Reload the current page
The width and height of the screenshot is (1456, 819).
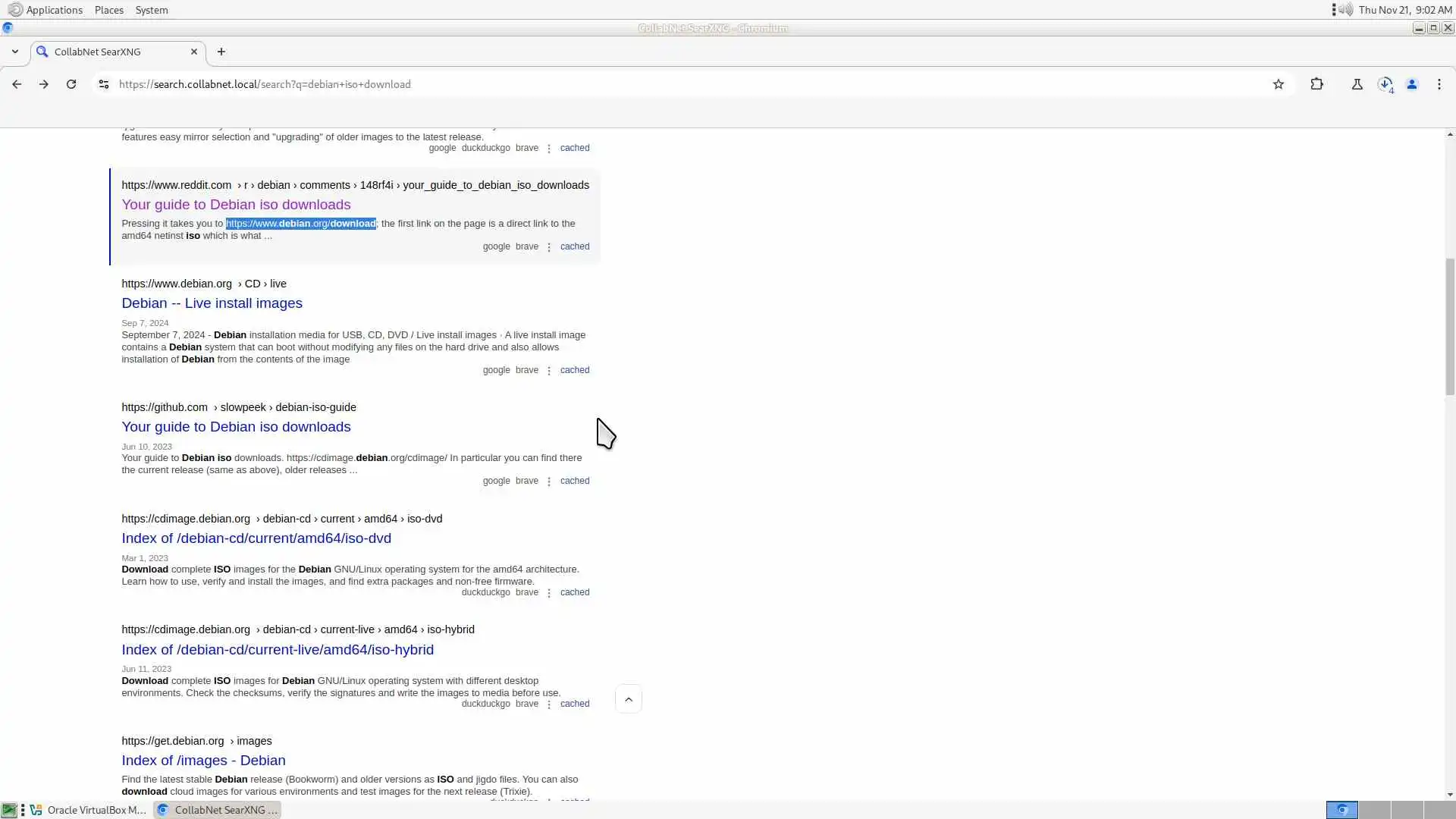click(x=71, y=84)
